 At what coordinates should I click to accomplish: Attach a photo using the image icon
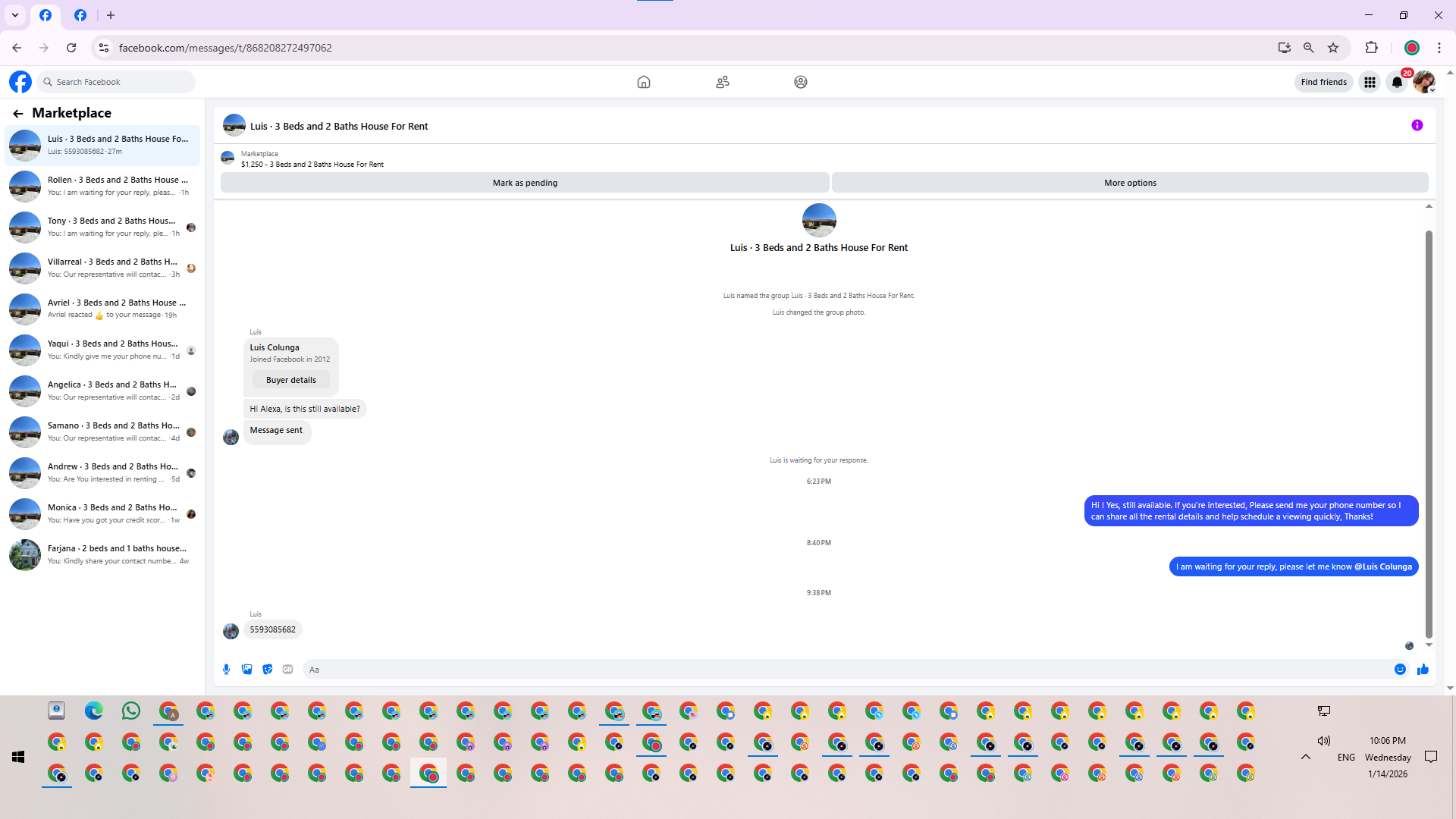pyautogui.click(x=246, y=669)
